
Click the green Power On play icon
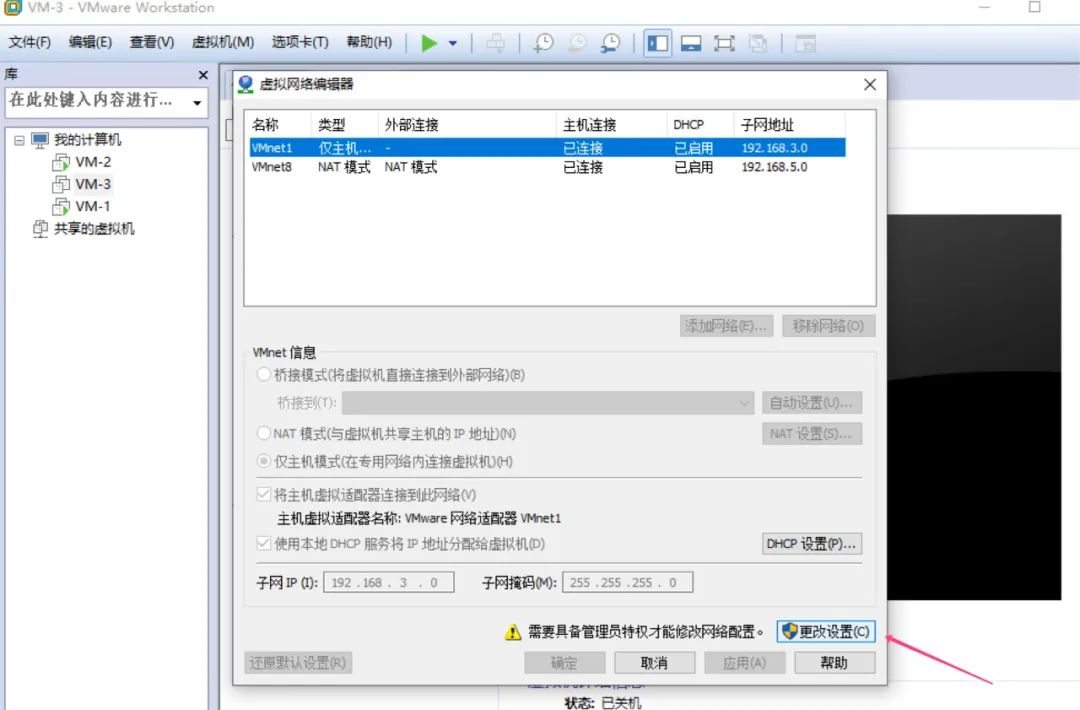(428, 43)
